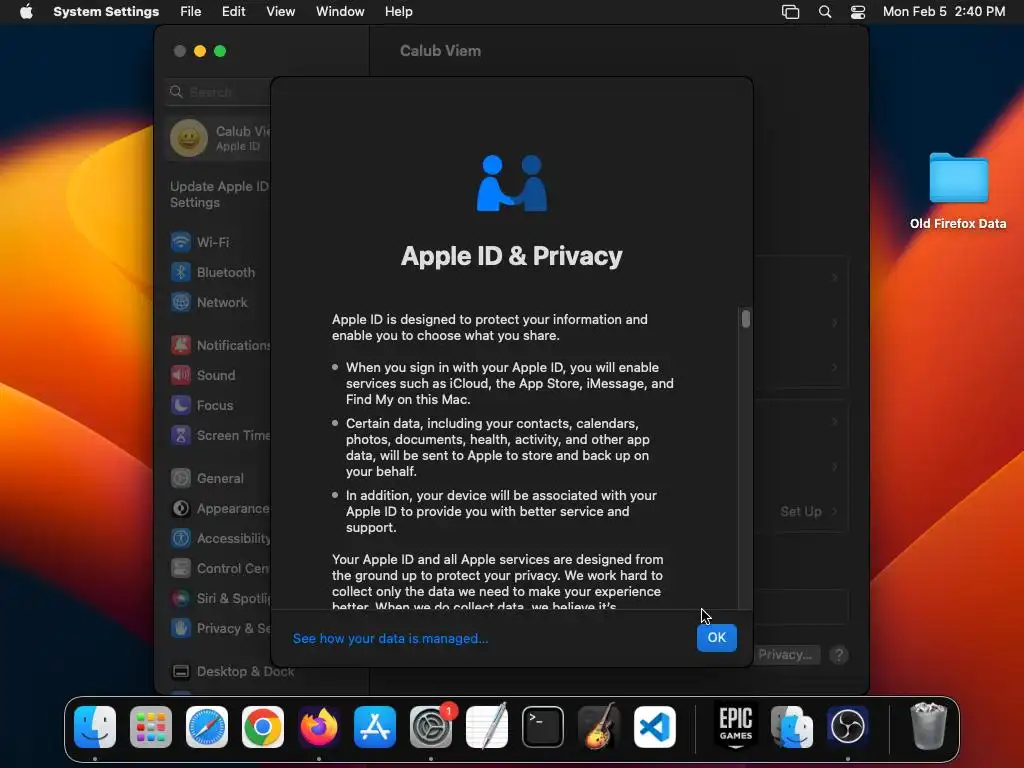Click the Stage Manager menu bar icon
1024x768 pixels.
(790, 12)
